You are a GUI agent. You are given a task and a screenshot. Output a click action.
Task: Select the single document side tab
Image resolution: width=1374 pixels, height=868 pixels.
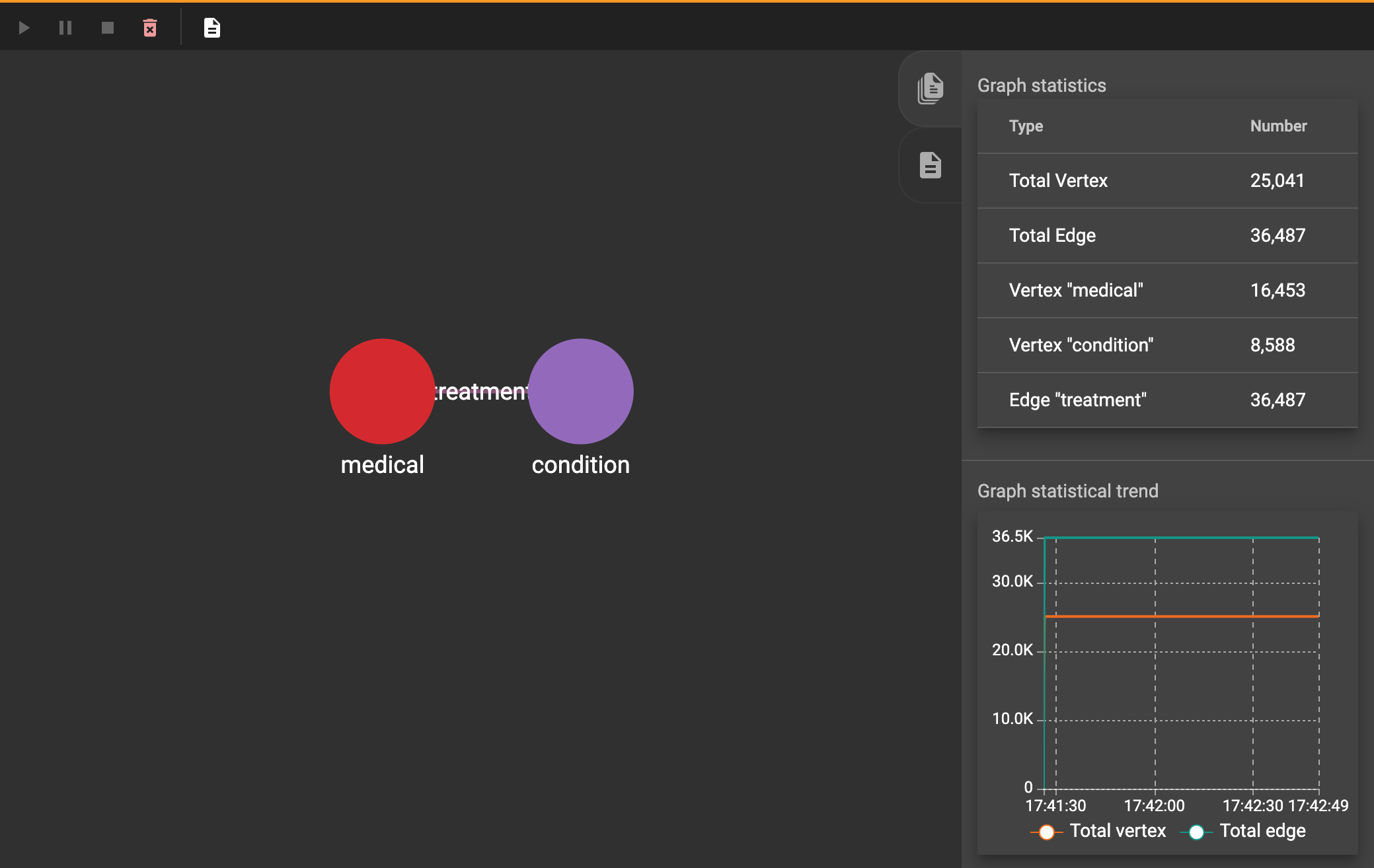point(930,165)
